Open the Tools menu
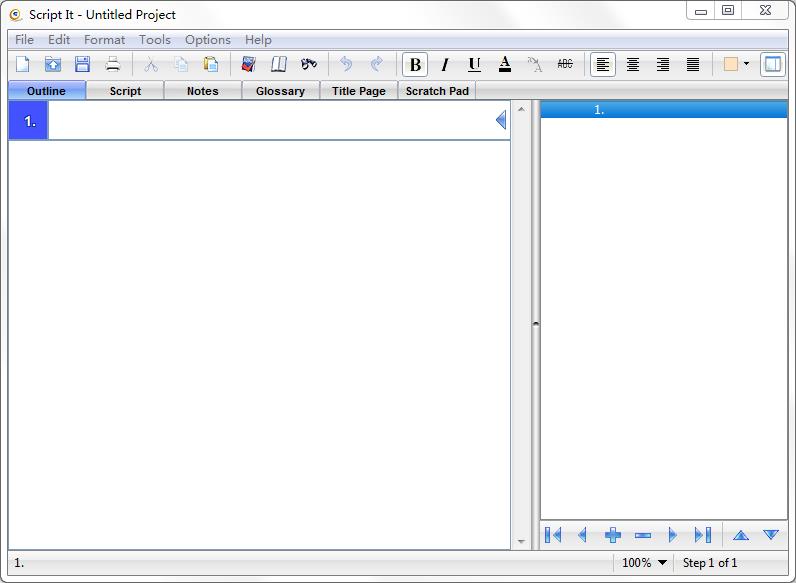This screenshot has height=583, width=796. tap(155, 40)
